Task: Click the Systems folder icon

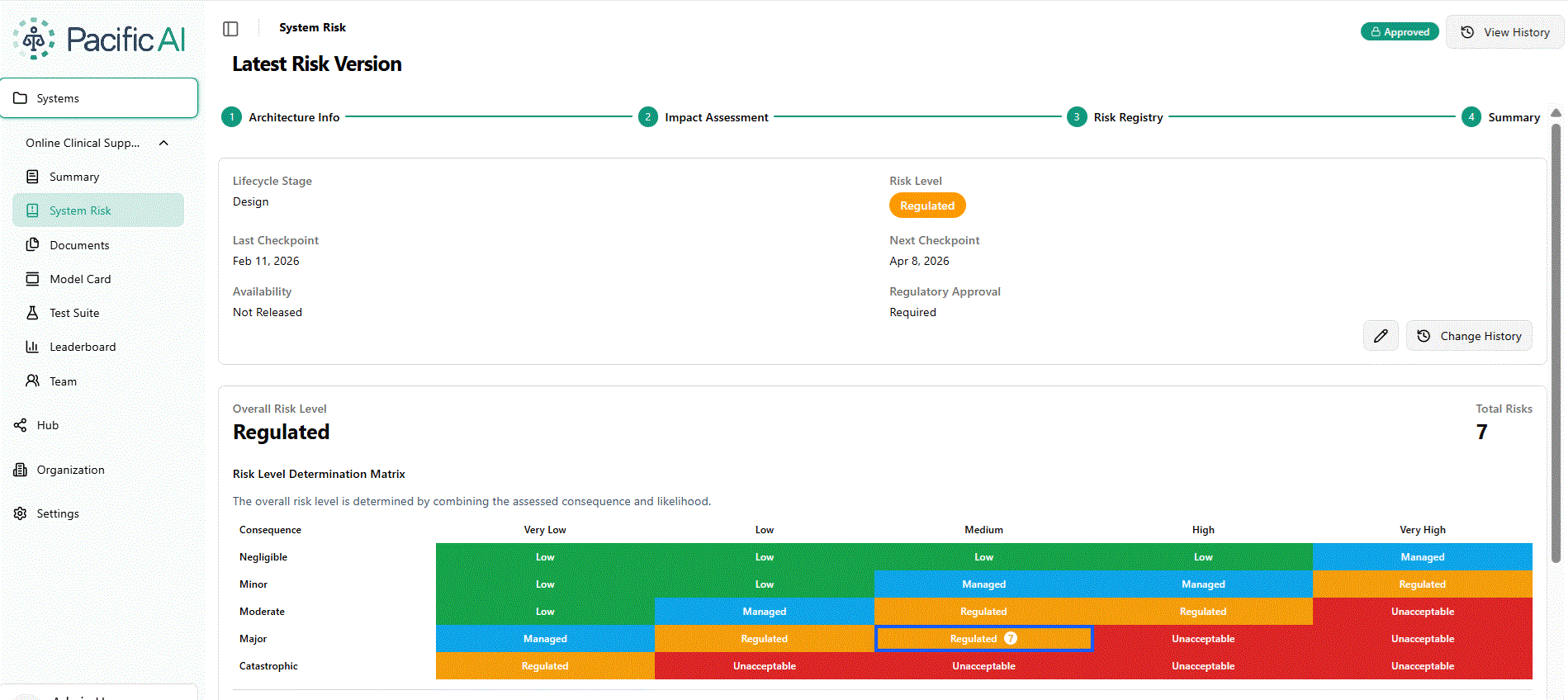Action: [x=20, y=98]
